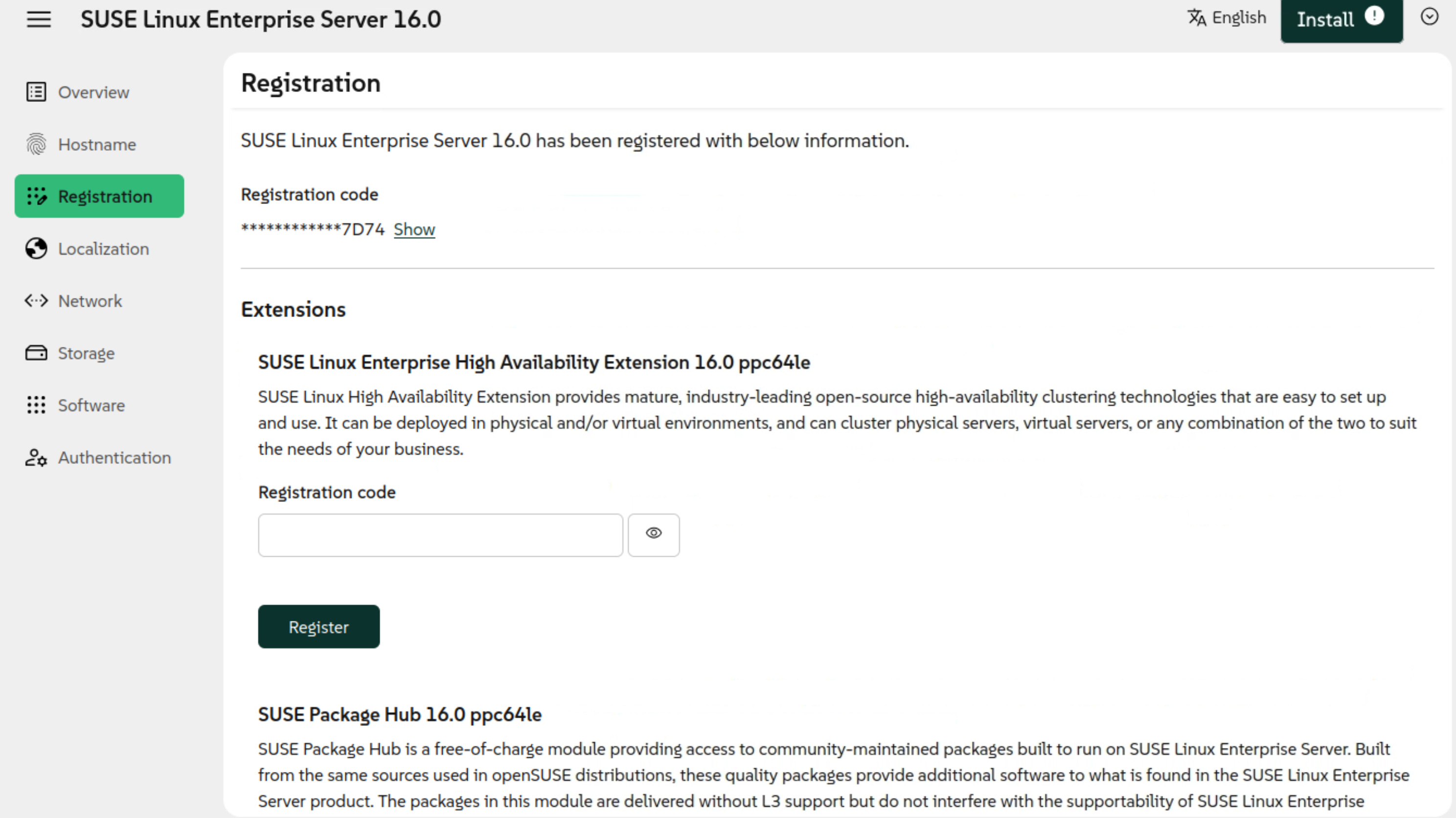Click the Install button
The height and width of the screenshot is (818, 1456).
(x=1325, y=20)
